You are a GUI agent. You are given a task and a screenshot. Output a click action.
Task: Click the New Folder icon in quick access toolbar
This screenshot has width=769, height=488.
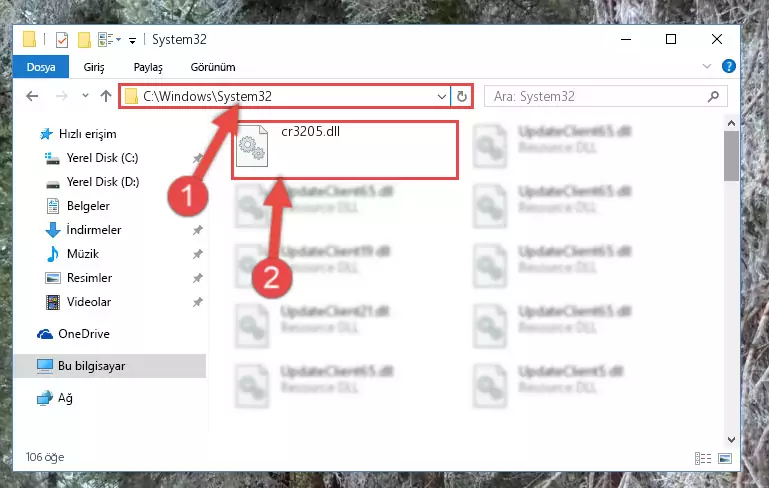click(x=84, y=40)
